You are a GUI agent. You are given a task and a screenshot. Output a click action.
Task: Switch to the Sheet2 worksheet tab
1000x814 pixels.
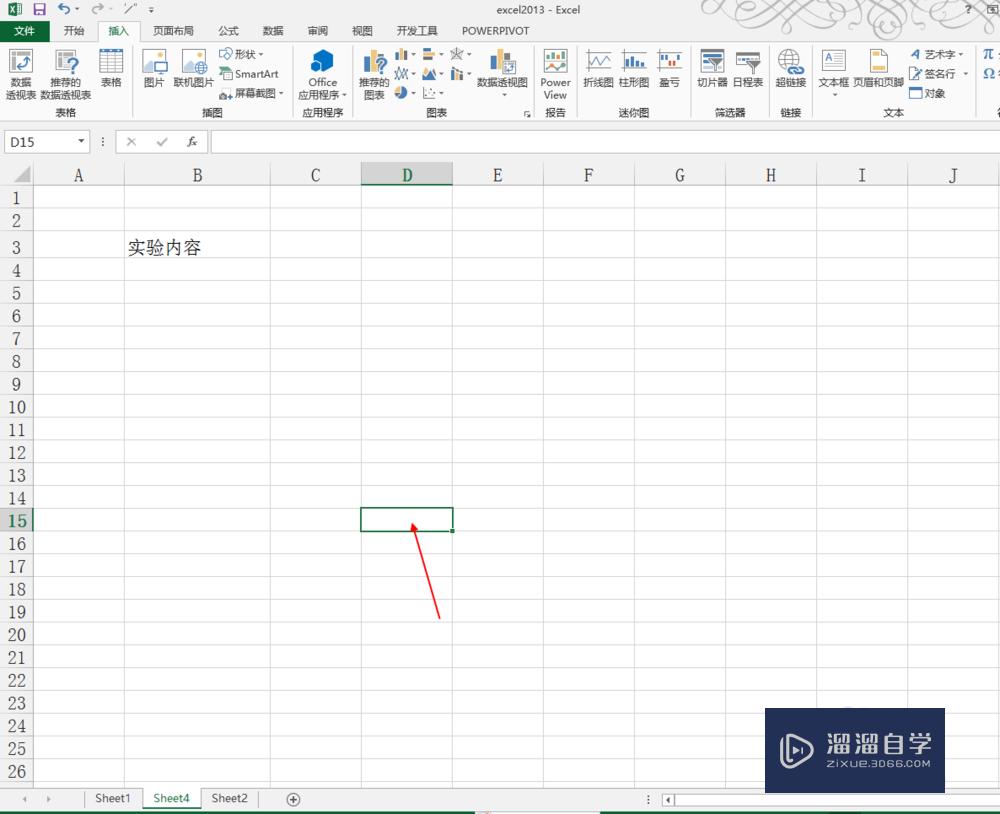tap(229, 798)
